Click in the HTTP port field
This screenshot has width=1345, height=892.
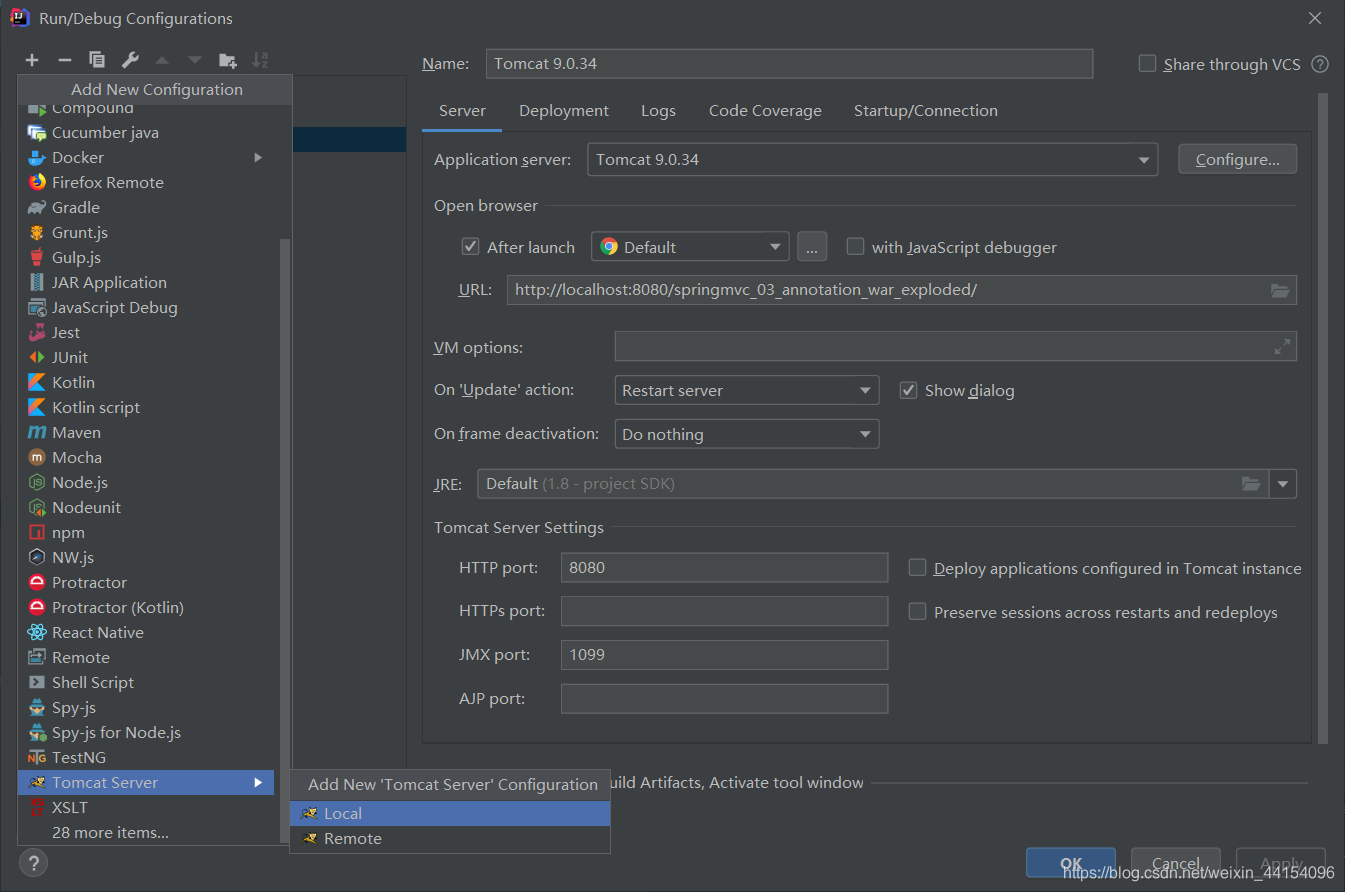(725, 568)
